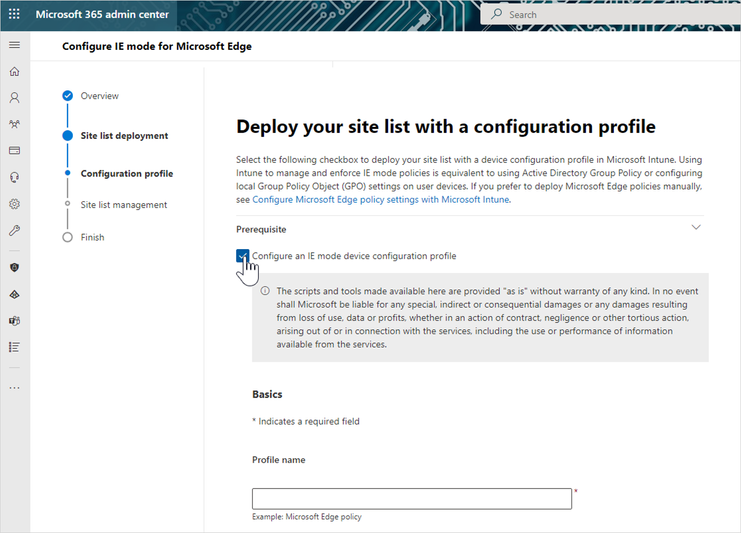
Task: Open the app launcher waffle icon
Action: 14,14
